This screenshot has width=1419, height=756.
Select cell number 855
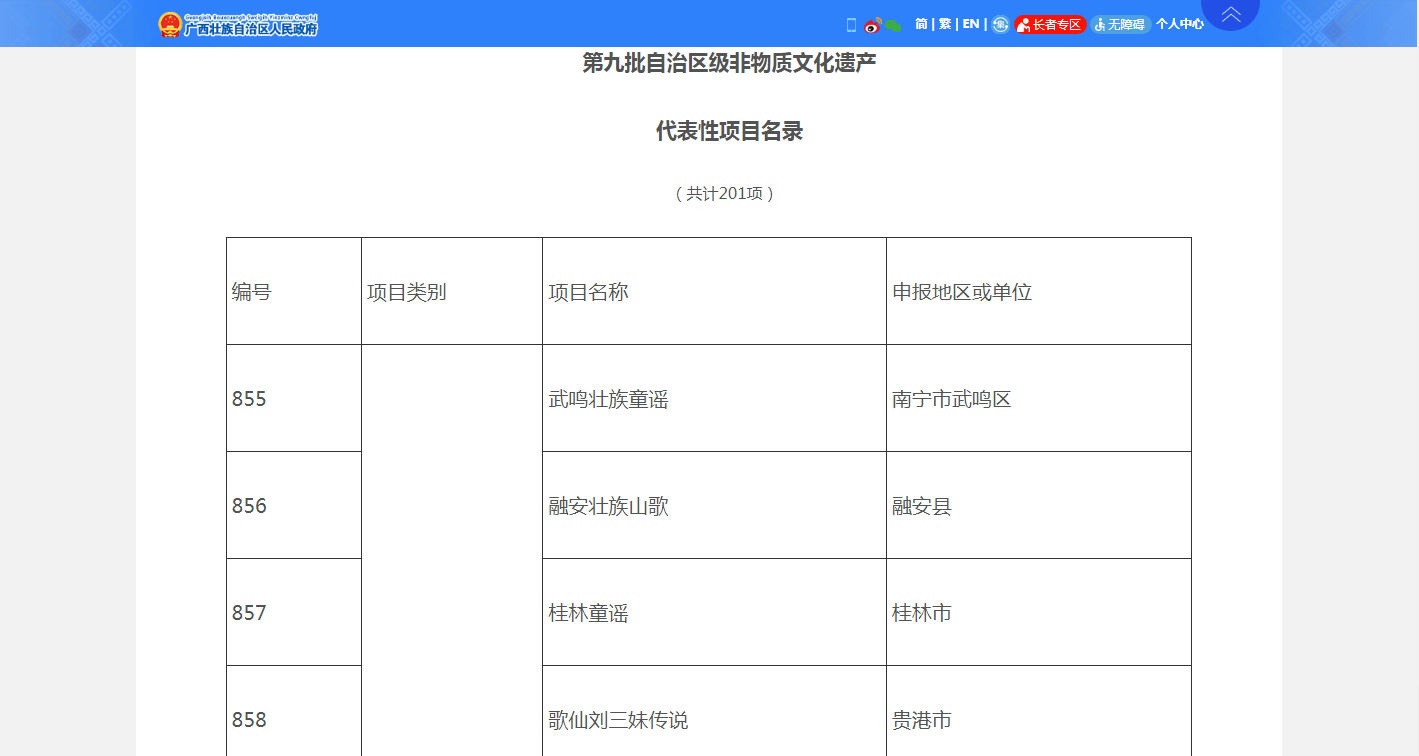click(x=249, y=399)
